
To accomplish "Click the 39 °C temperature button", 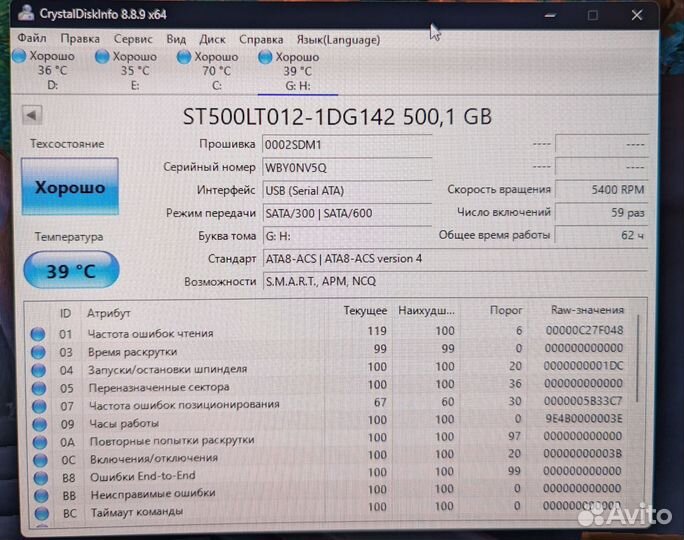I will click(x=71, y=270).
